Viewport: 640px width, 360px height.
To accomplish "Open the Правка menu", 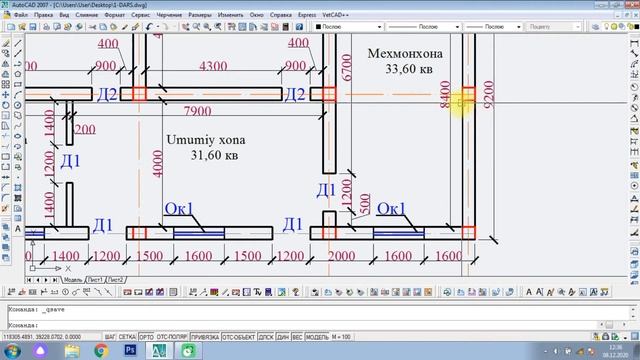I will click(x=43, y=15).
